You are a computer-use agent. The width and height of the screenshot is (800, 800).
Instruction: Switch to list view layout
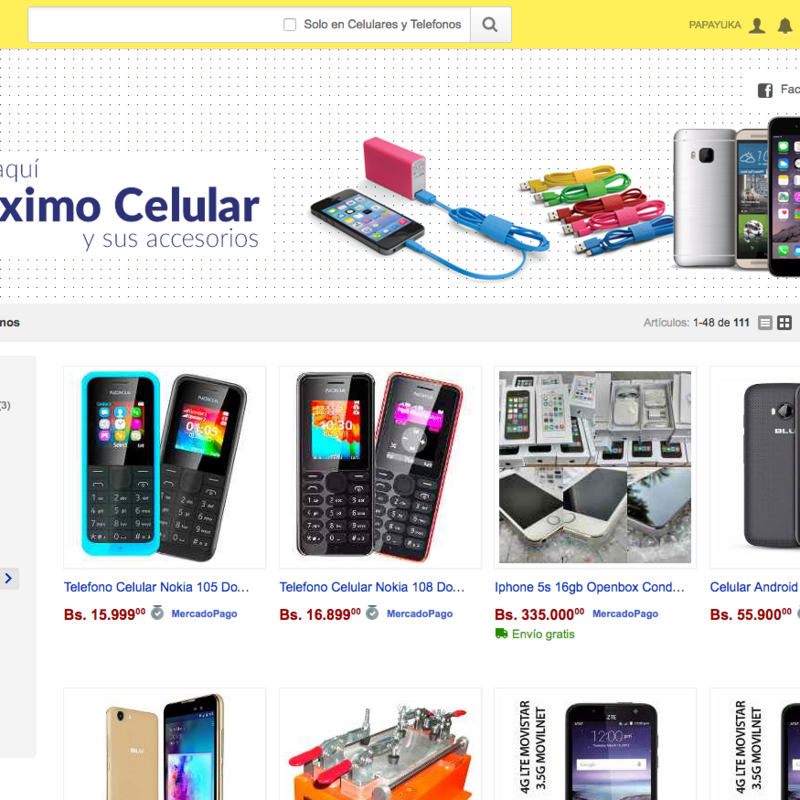click(765, 322)
